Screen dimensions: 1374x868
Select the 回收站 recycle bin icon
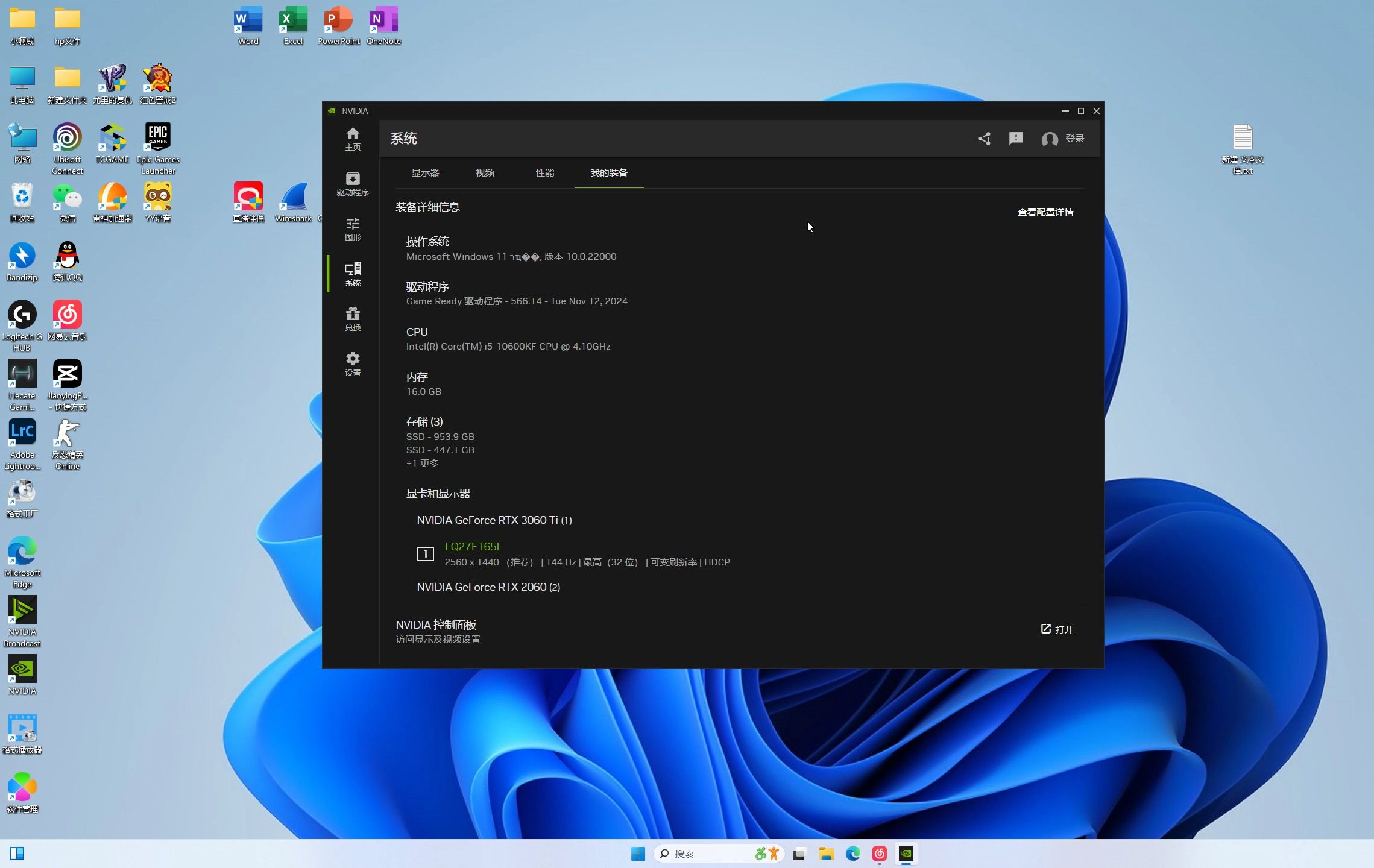click(22, 203)
